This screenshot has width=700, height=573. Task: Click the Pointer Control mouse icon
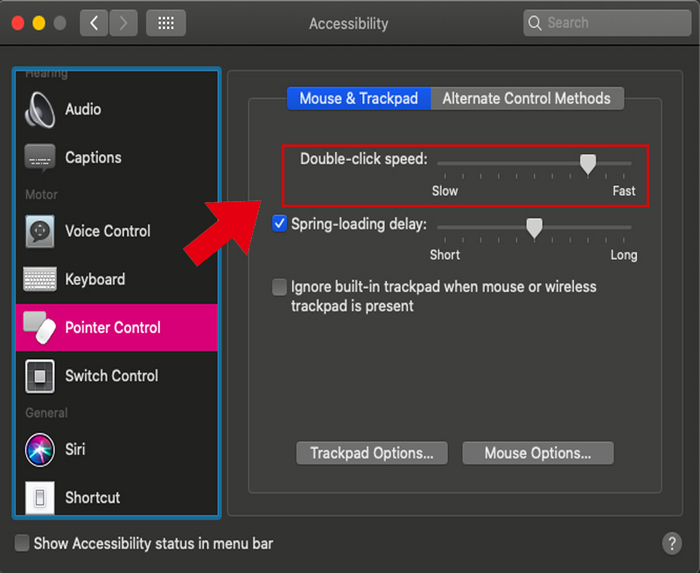pos(40,328)
